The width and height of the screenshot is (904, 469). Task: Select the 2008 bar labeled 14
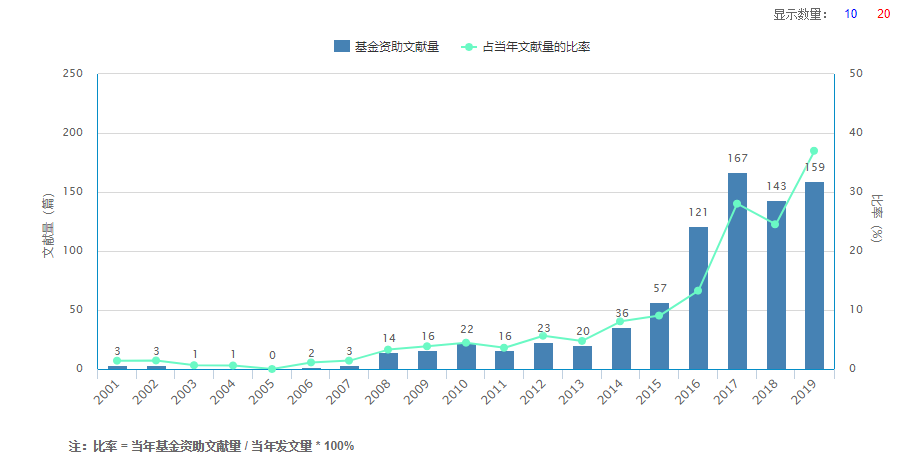388,361
